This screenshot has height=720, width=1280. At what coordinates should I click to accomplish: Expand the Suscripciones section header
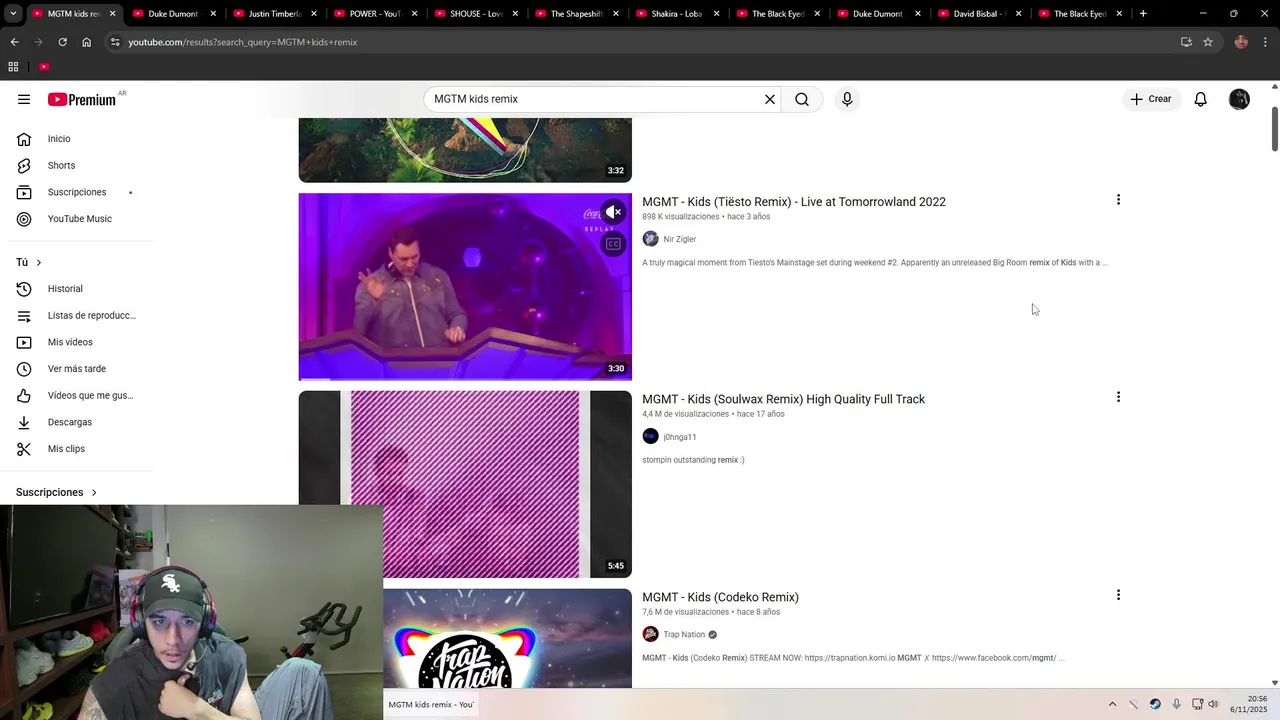(x=57, y=492)
